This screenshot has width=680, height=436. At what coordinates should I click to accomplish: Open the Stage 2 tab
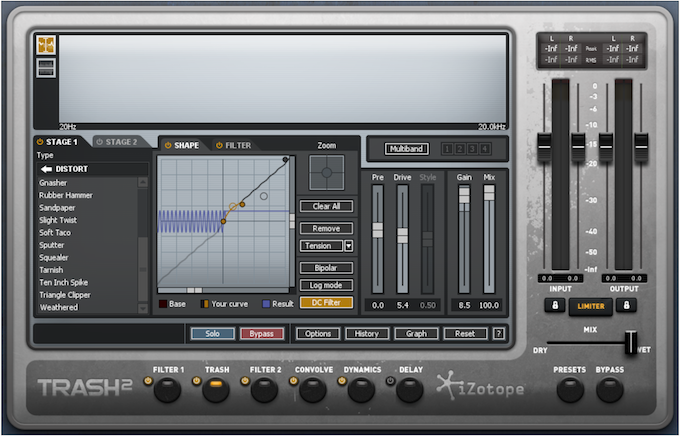tap(121, 142)
